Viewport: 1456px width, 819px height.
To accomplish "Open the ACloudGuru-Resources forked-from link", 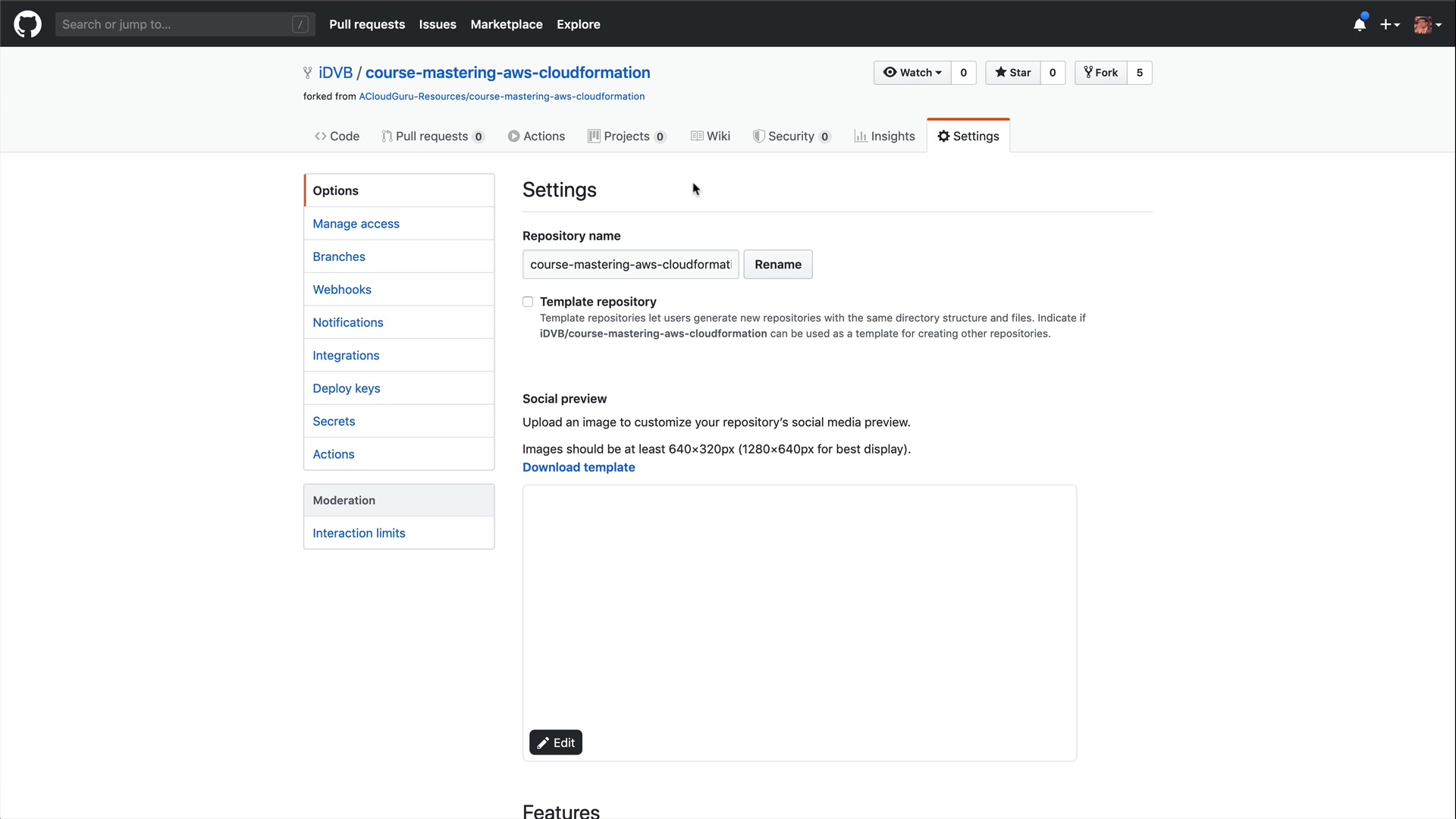I will click(501, 96).
